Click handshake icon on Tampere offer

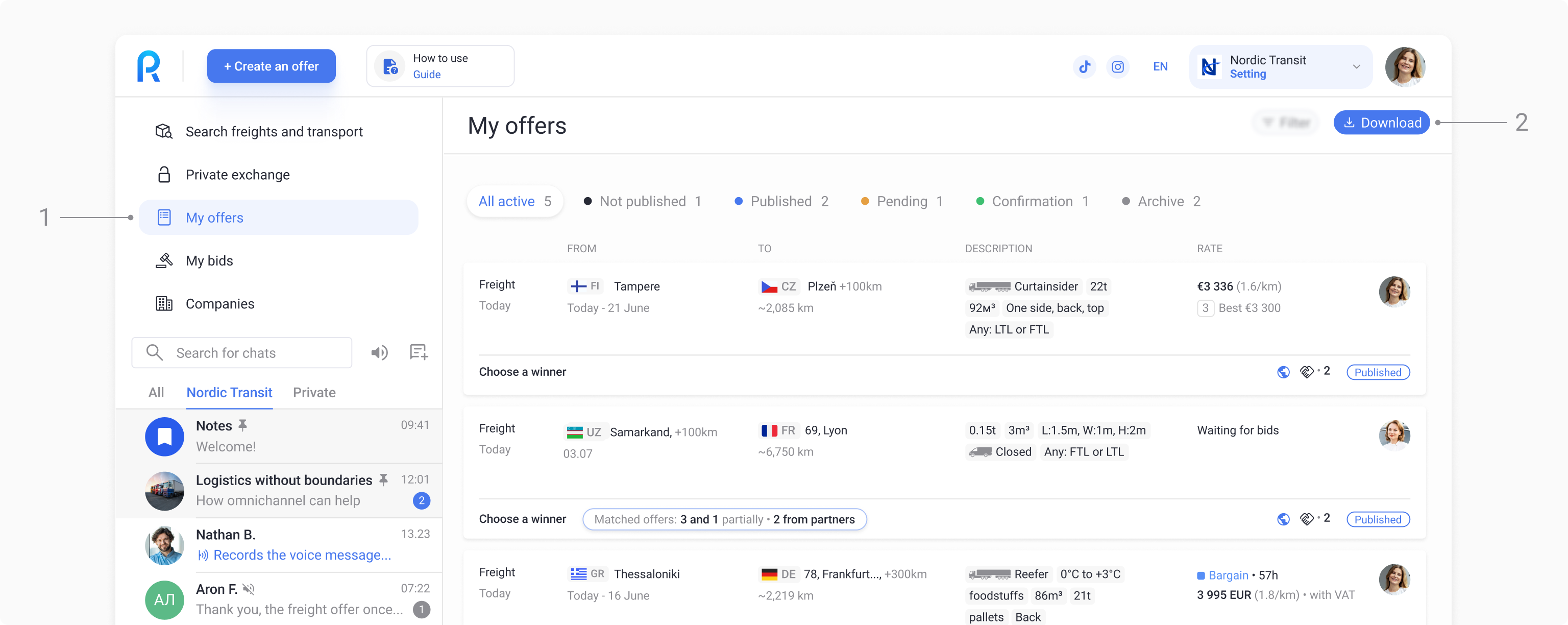coord(1306,372)
